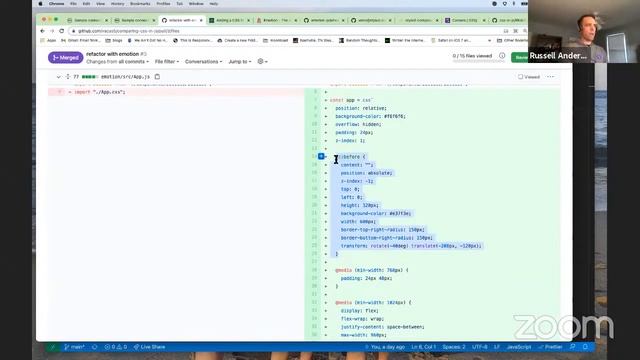This screenshot has width=640, height=360.
Task: Open the 'Create a new Fidd...' bookmark
Action: (238, 40)
